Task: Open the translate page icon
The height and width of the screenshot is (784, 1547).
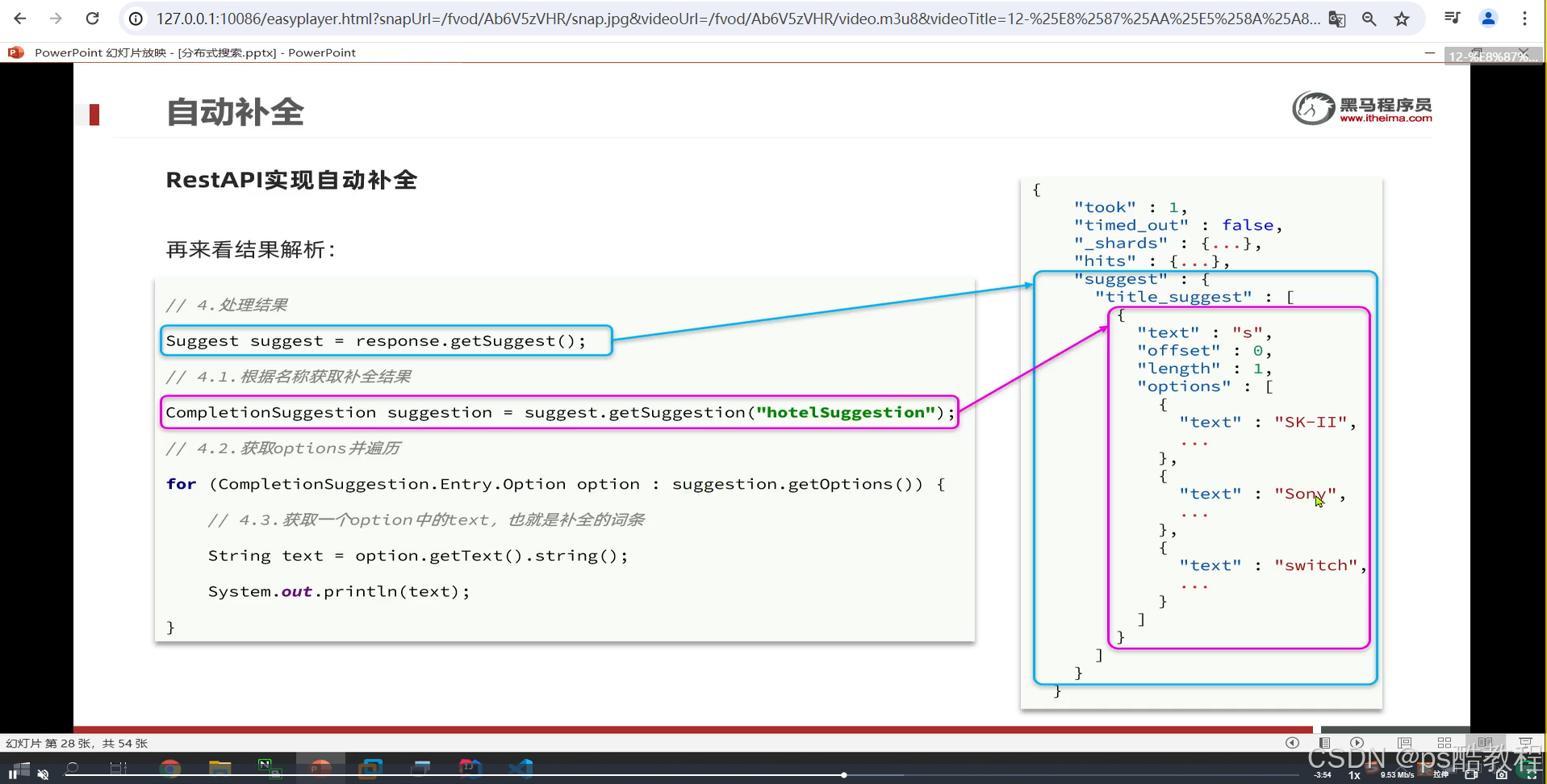Action: point(1337,19)
